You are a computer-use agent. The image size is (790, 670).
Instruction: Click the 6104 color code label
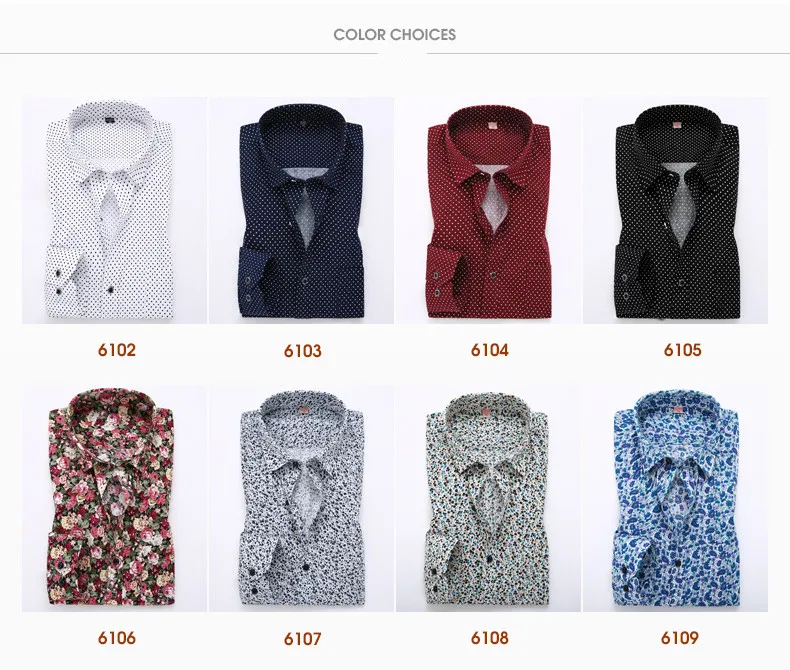(x=490, y=350)
